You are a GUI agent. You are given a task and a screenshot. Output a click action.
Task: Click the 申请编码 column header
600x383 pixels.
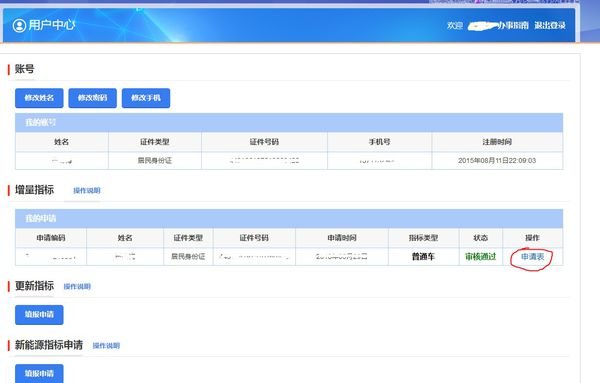(x=51, y=238)
